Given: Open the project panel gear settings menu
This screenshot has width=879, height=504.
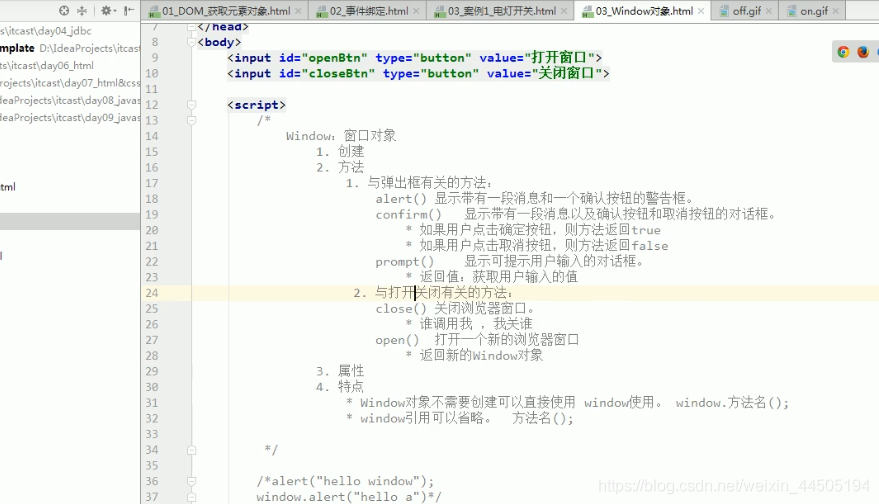Looking at the screenshot, I should [108, 10].
